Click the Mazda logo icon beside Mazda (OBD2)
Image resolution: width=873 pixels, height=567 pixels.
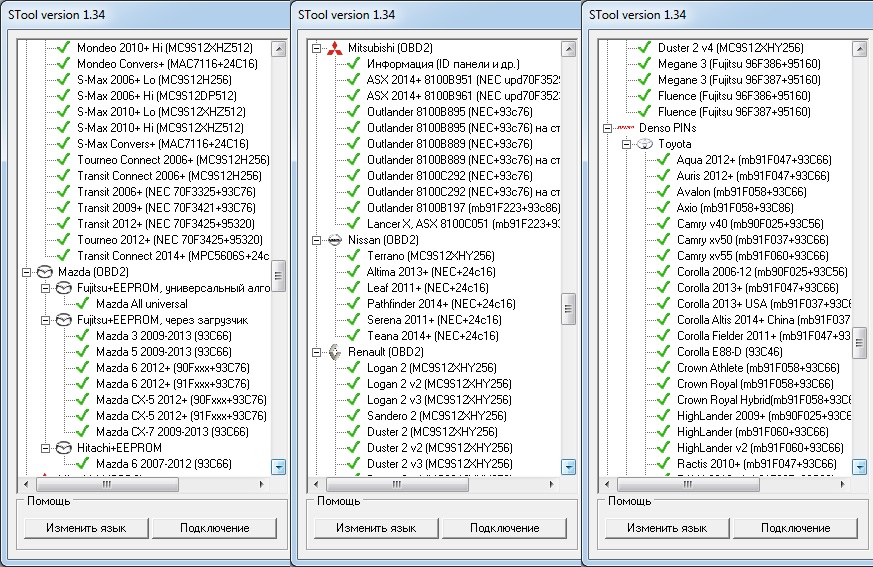click(x=45, y=272)
